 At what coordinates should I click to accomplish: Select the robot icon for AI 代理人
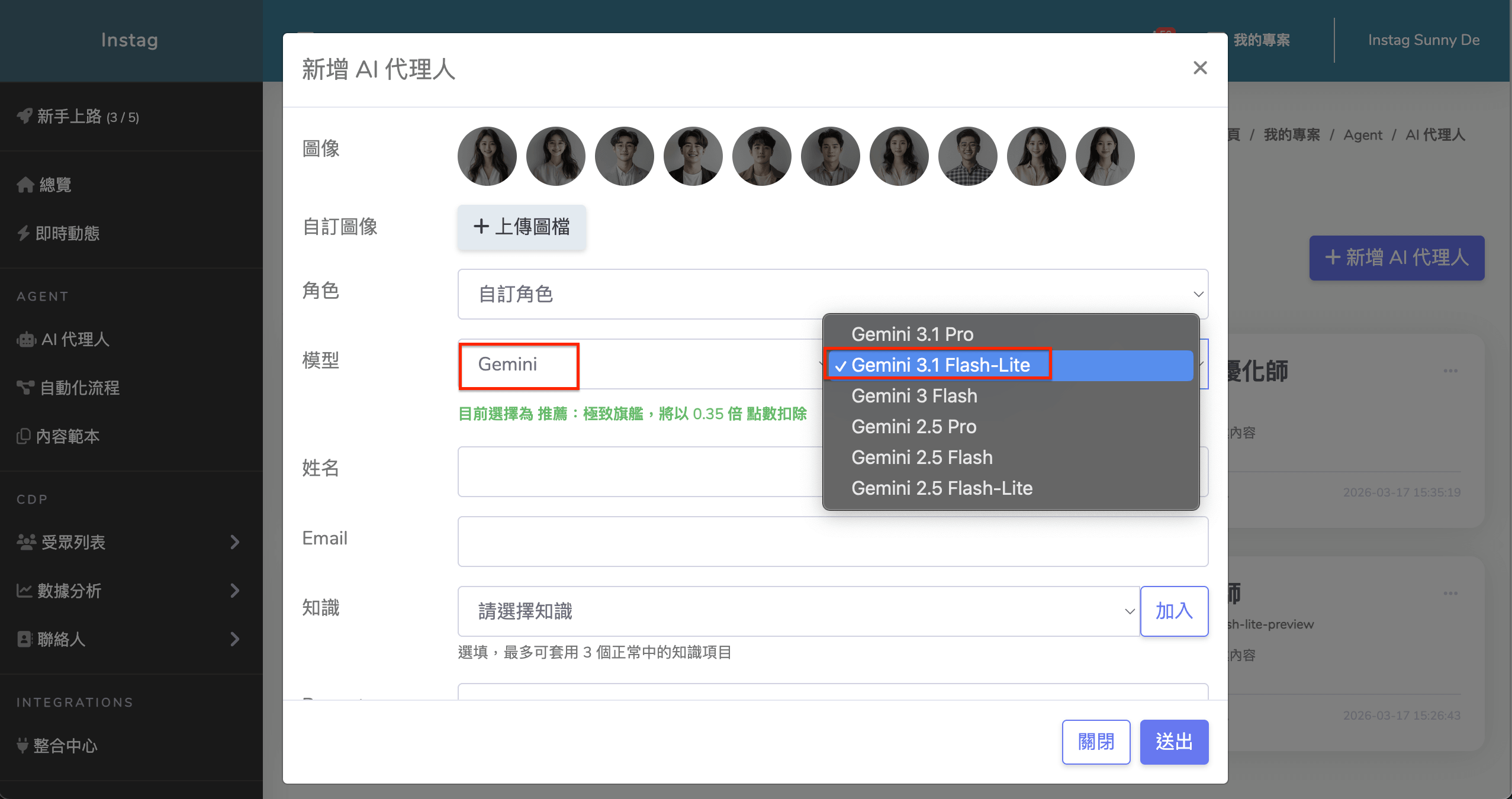point(26,340)
